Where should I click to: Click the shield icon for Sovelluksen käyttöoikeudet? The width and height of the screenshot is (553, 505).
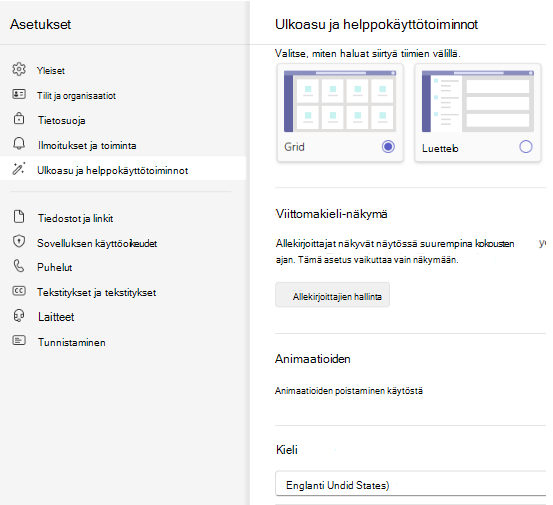click(x=19, y=242)
